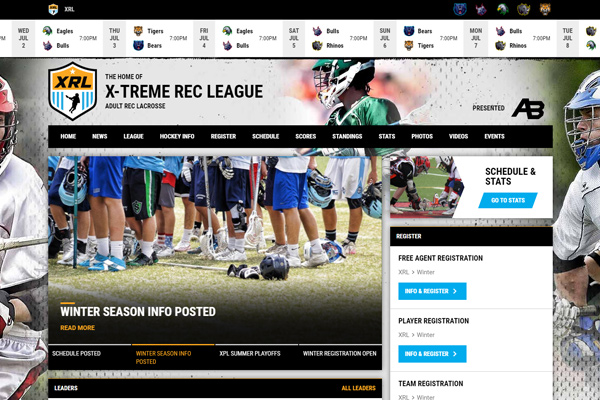Viewport: 600px width, 400px height.
Task: Go to the Standings menu item
Action: click(x=347, y=136)
